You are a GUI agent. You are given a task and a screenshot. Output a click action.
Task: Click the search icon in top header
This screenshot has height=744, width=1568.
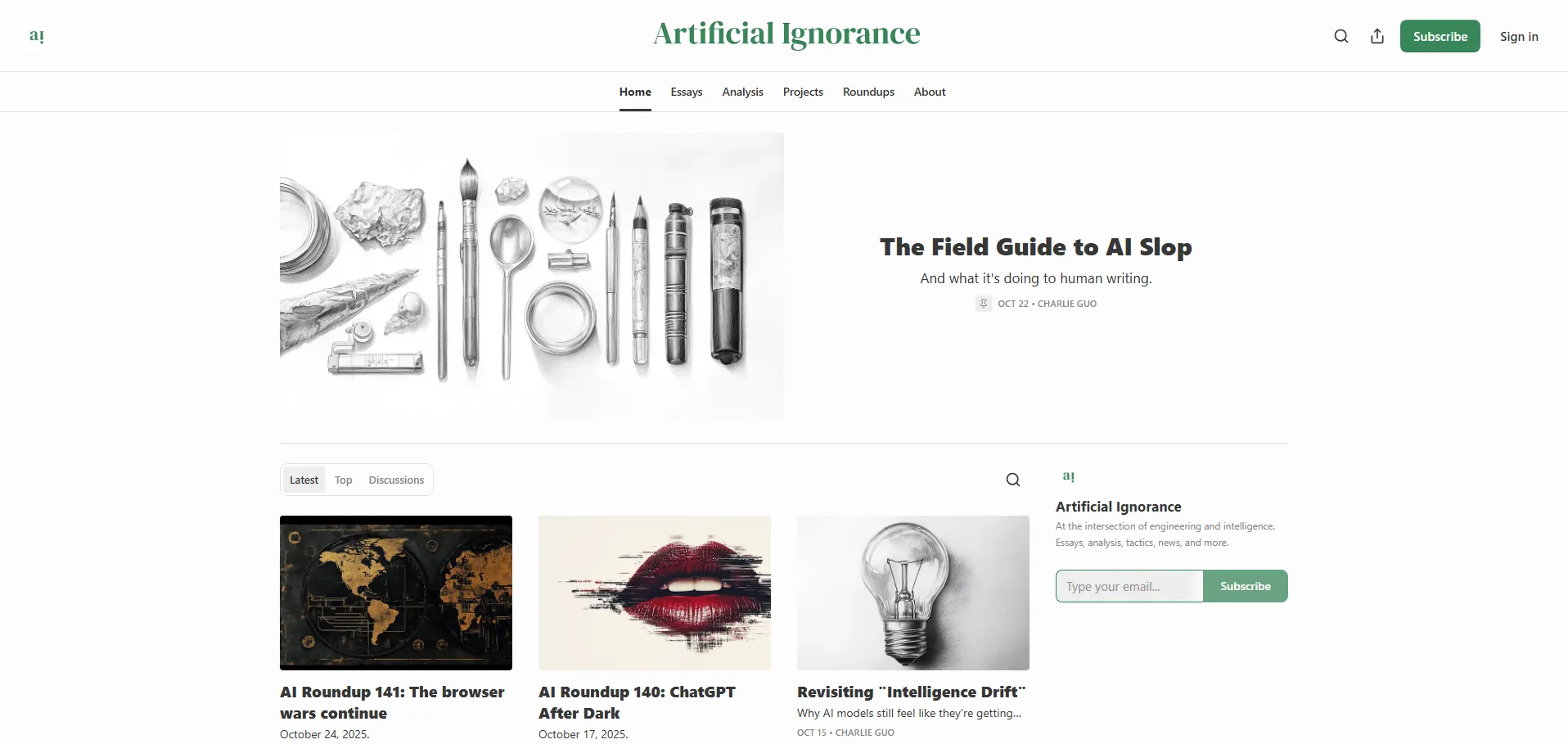1341,36
